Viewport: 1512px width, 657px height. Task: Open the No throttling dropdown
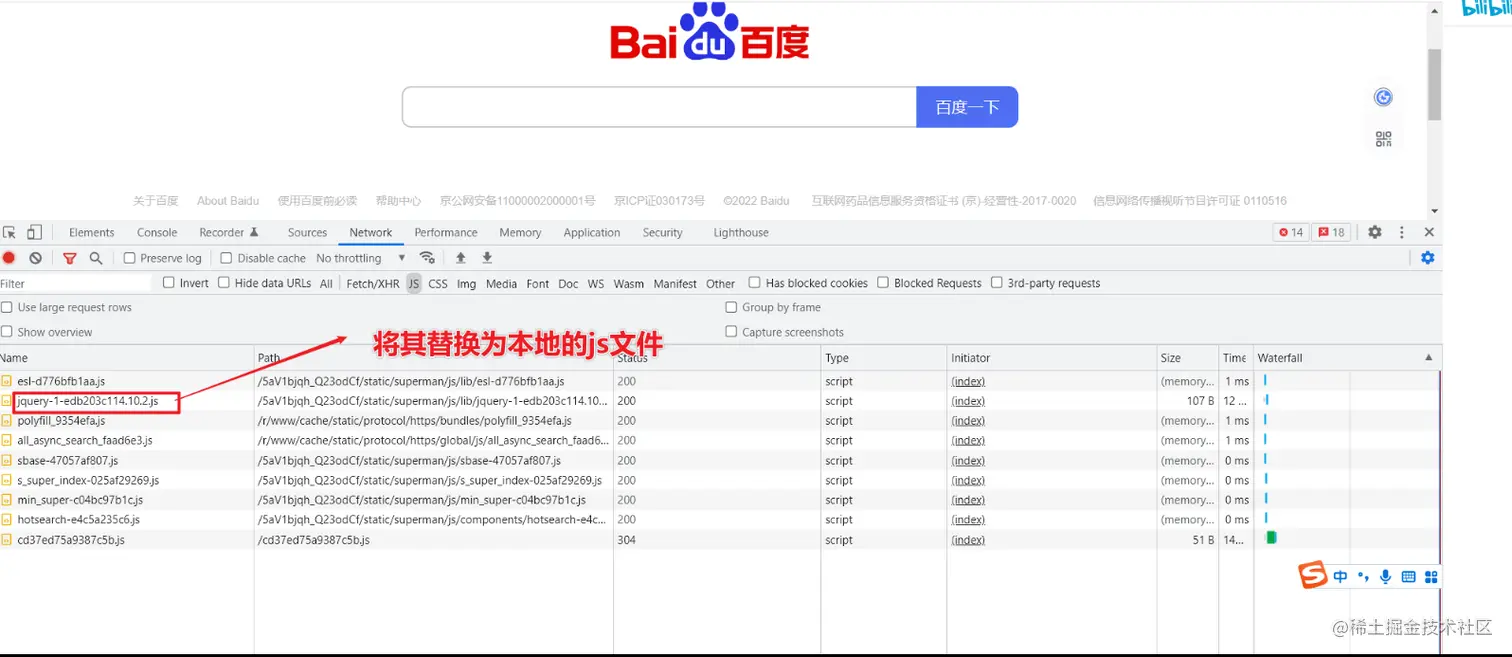click(x=361, y=258)
